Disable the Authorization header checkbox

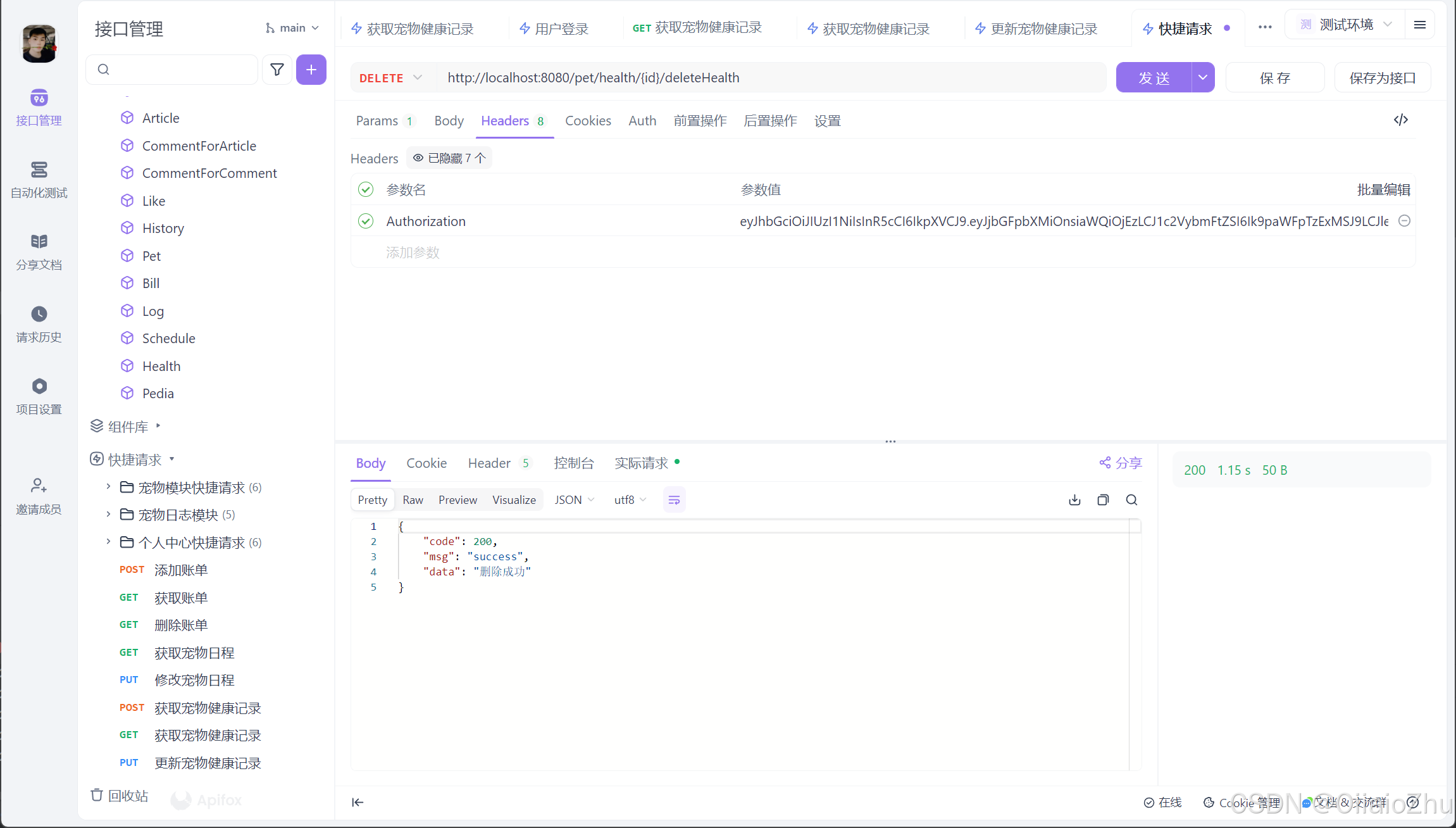(366, 221)
